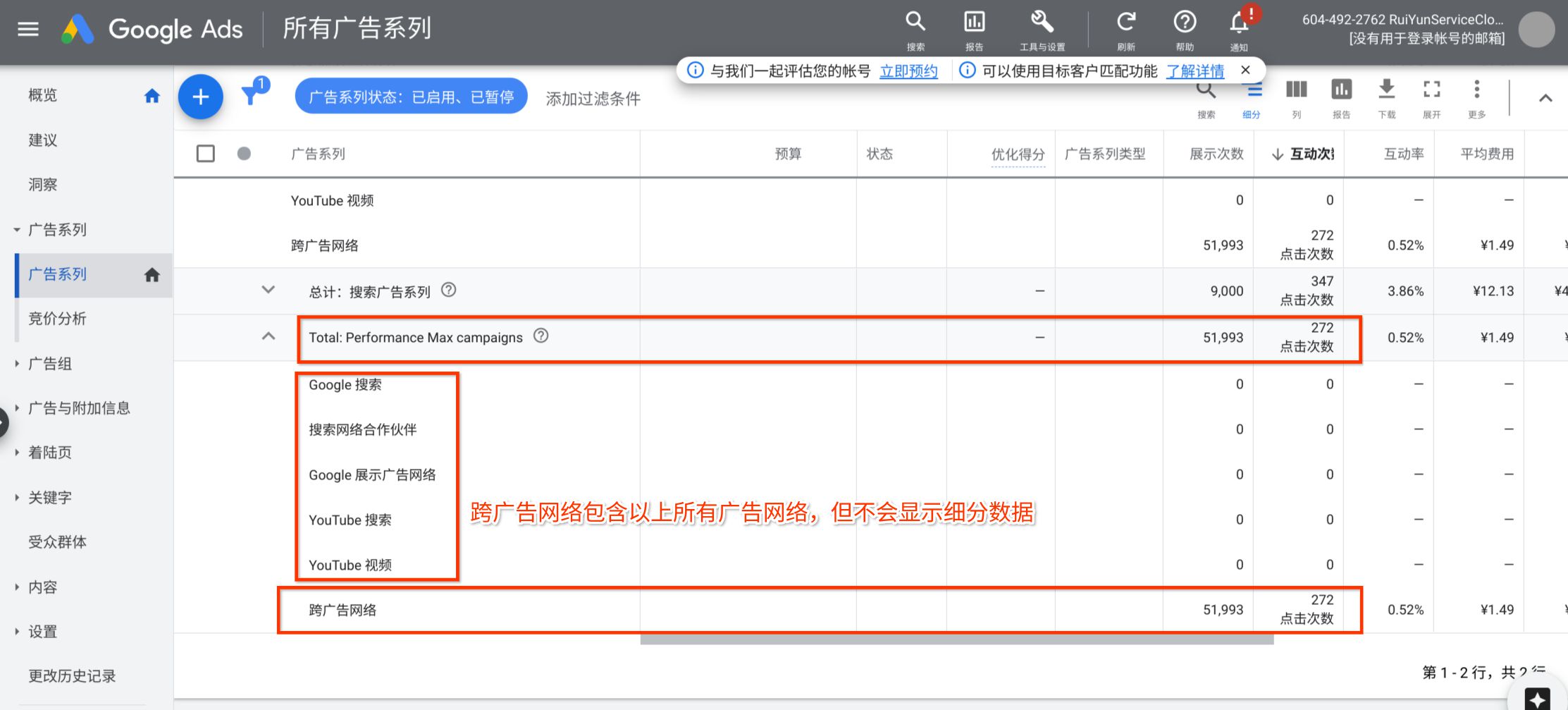
Task: Collapse the 广告系列 section in sidebar
Action: (x=17, y=230)
